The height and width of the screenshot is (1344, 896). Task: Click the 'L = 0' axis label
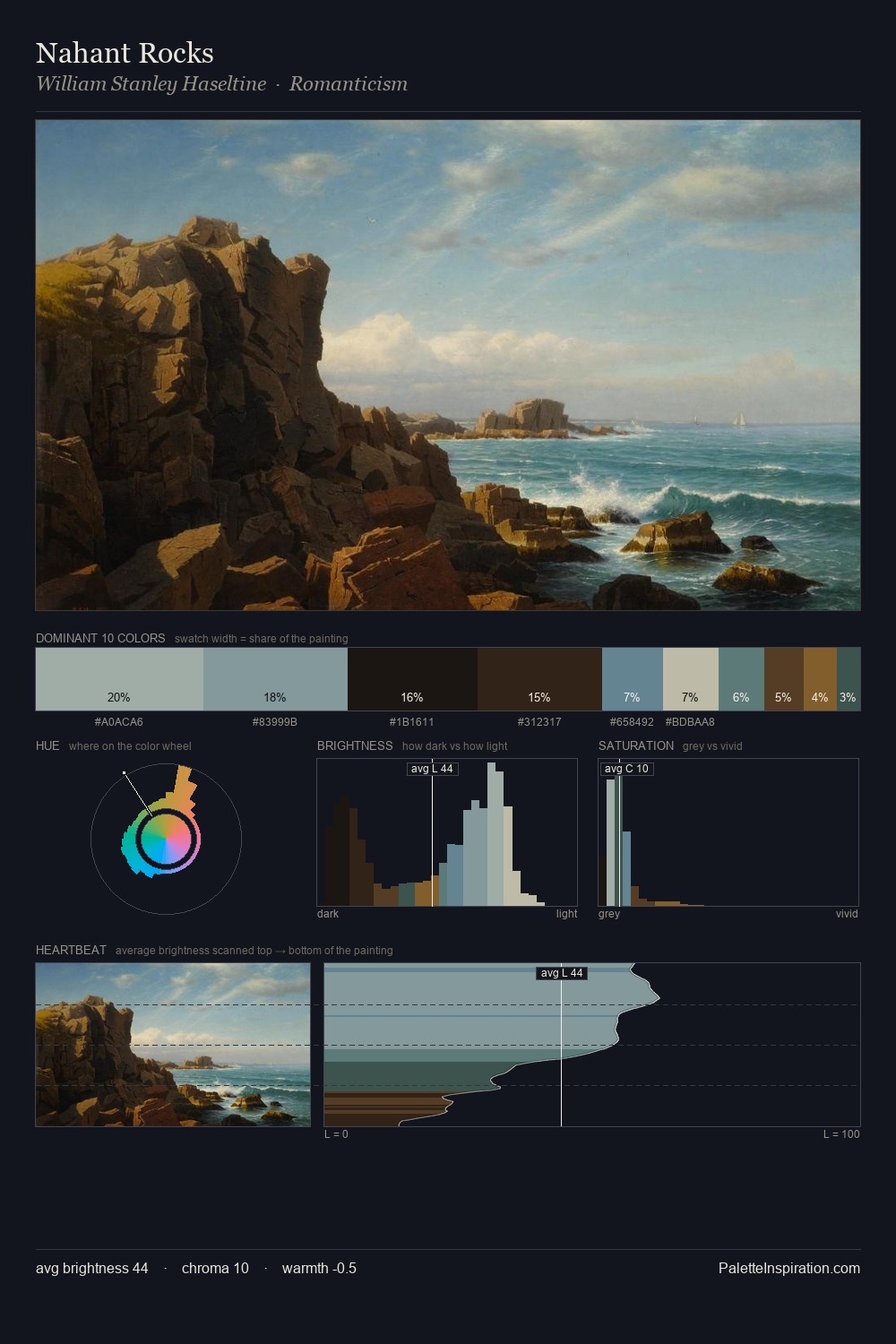click(336, 1134)
